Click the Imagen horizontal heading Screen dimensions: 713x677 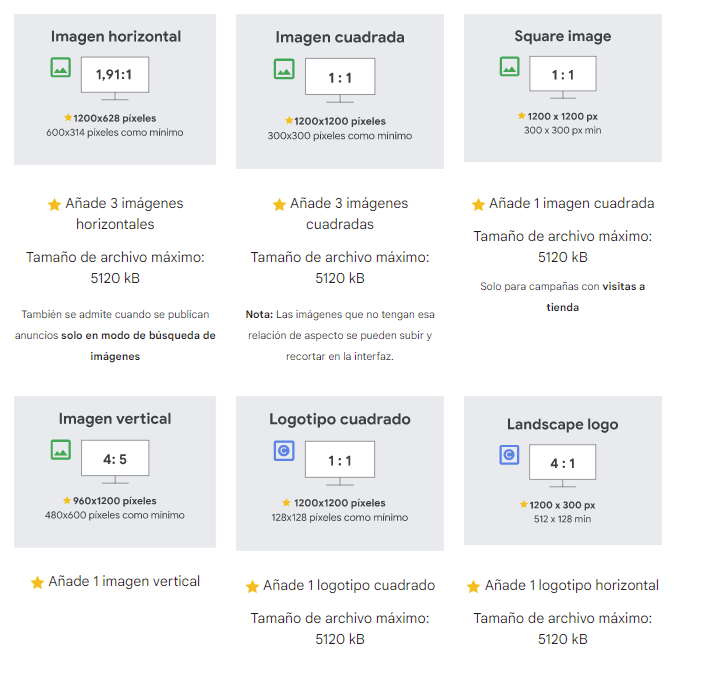coord(116,36)
